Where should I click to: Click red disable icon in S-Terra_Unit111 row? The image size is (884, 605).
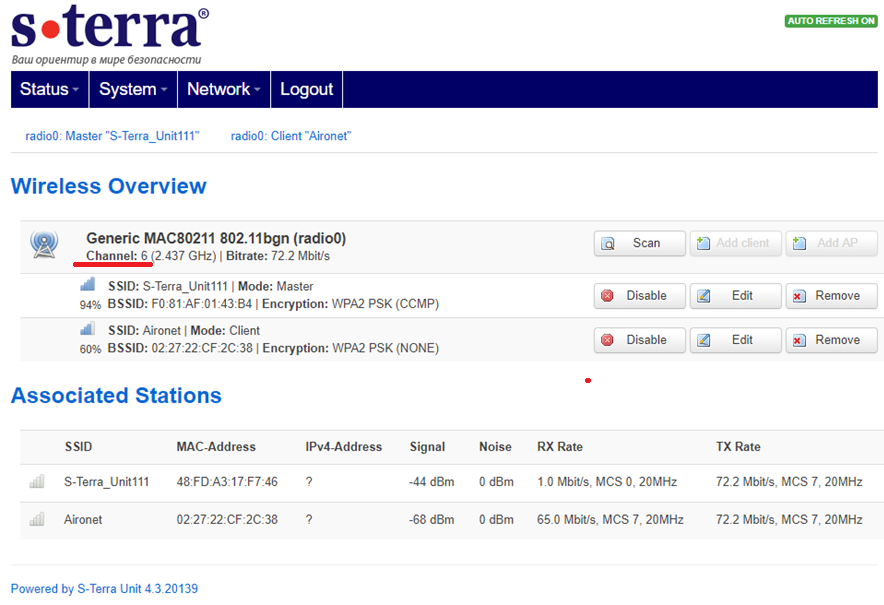(x=607, y=296)
